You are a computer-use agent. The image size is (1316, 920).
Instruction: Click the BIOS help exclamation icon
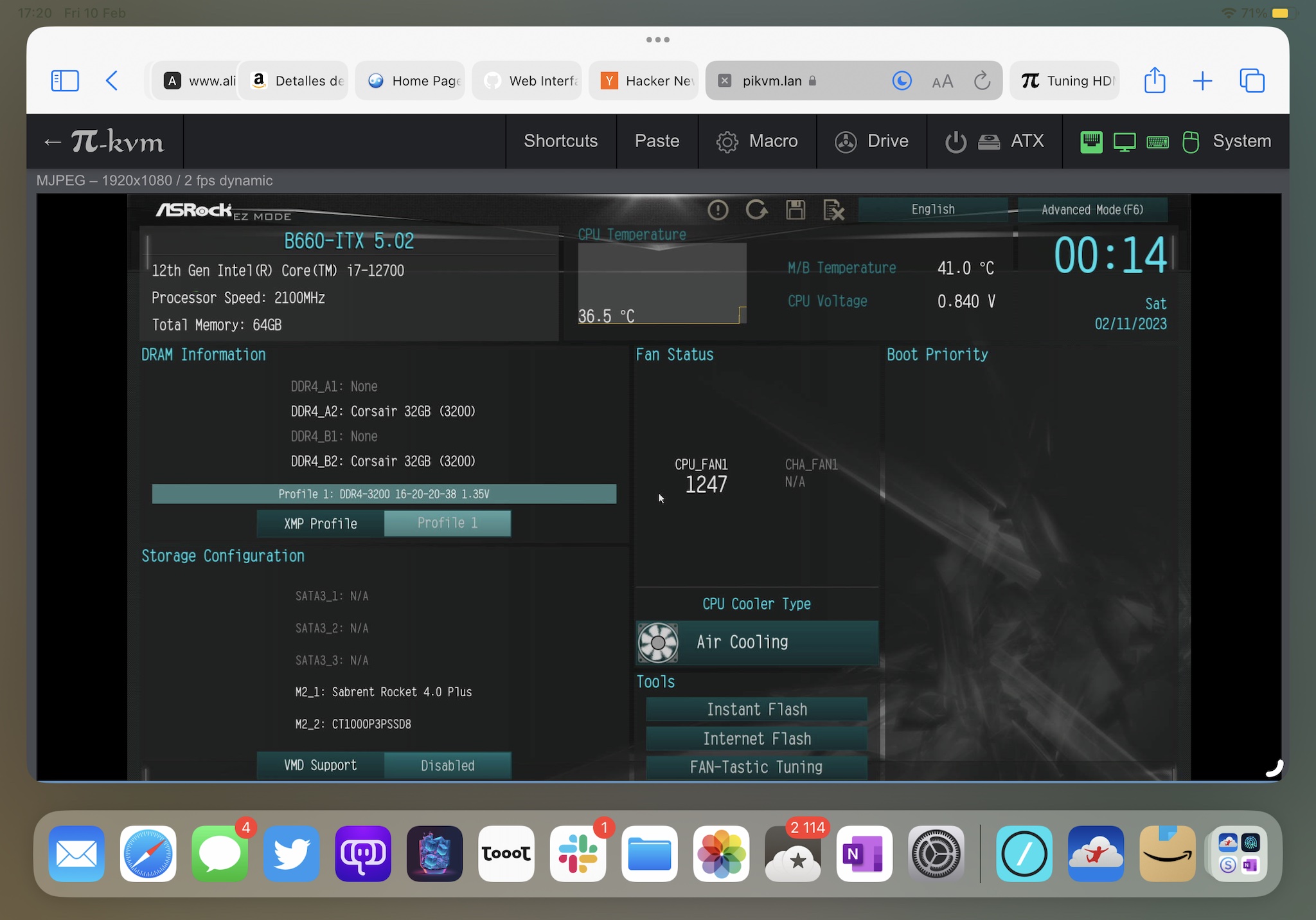coord(718,210)
